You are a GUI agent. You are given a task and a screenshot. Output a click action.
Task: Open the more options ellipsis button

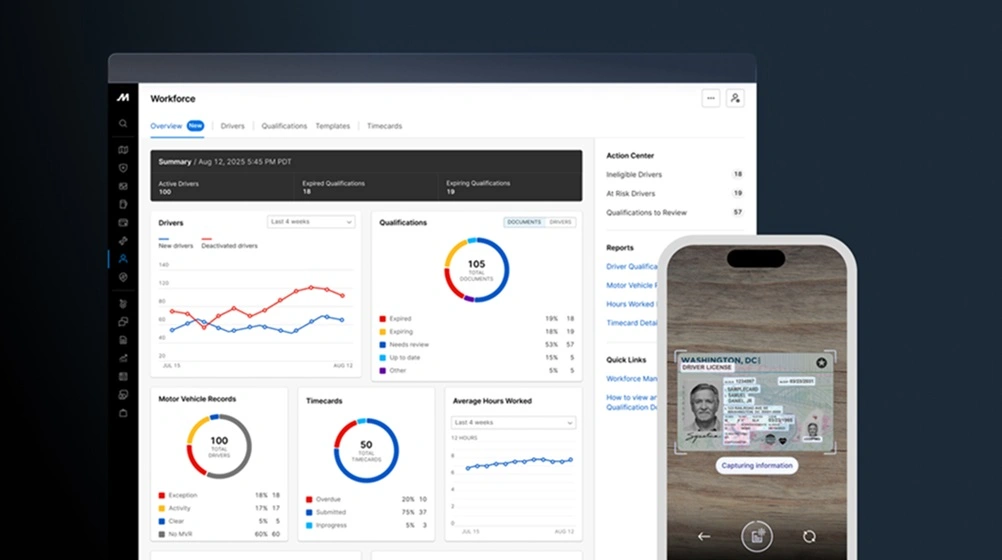click(711, 98)
